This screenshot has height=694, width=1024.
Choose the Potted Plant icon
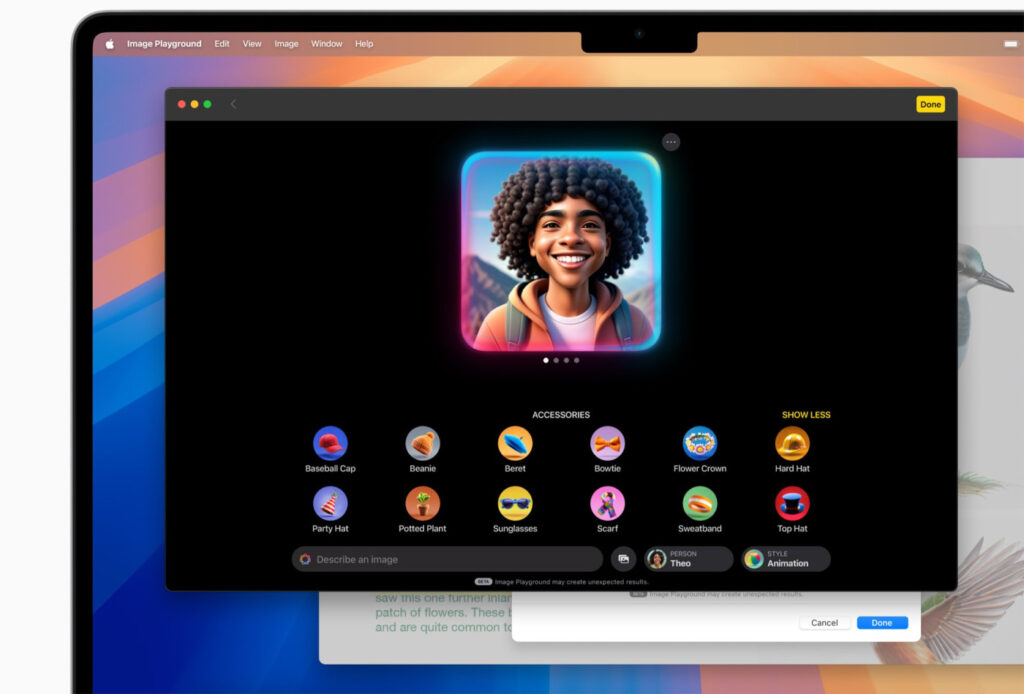423,504
